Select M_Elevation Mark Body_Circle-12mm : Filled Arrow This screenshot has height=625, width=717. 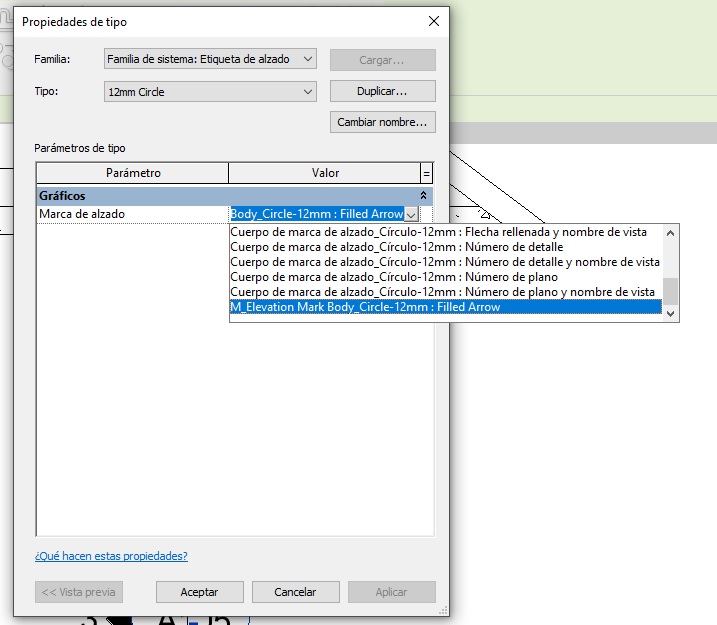[x=365, y=307]
